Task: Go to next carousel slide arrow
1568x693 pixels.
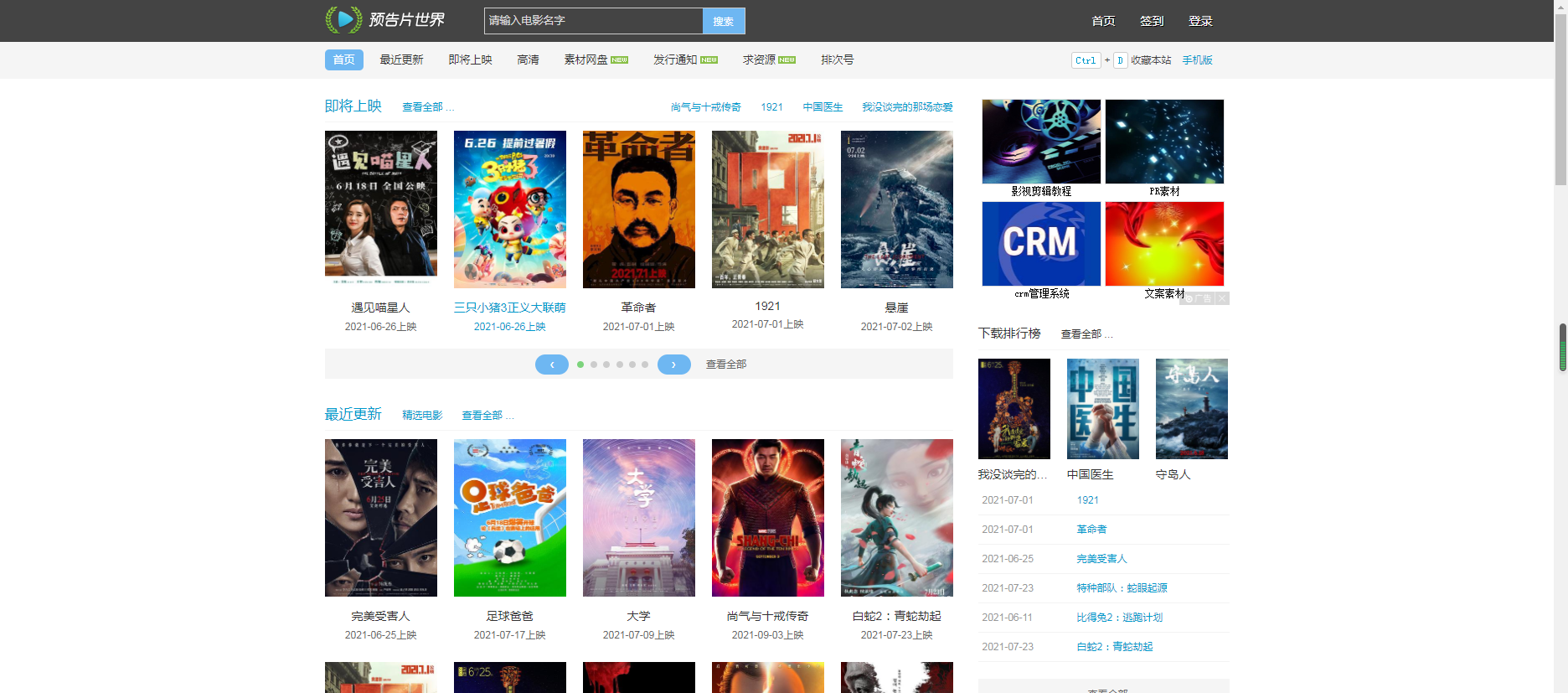Action: coord(674,365)
